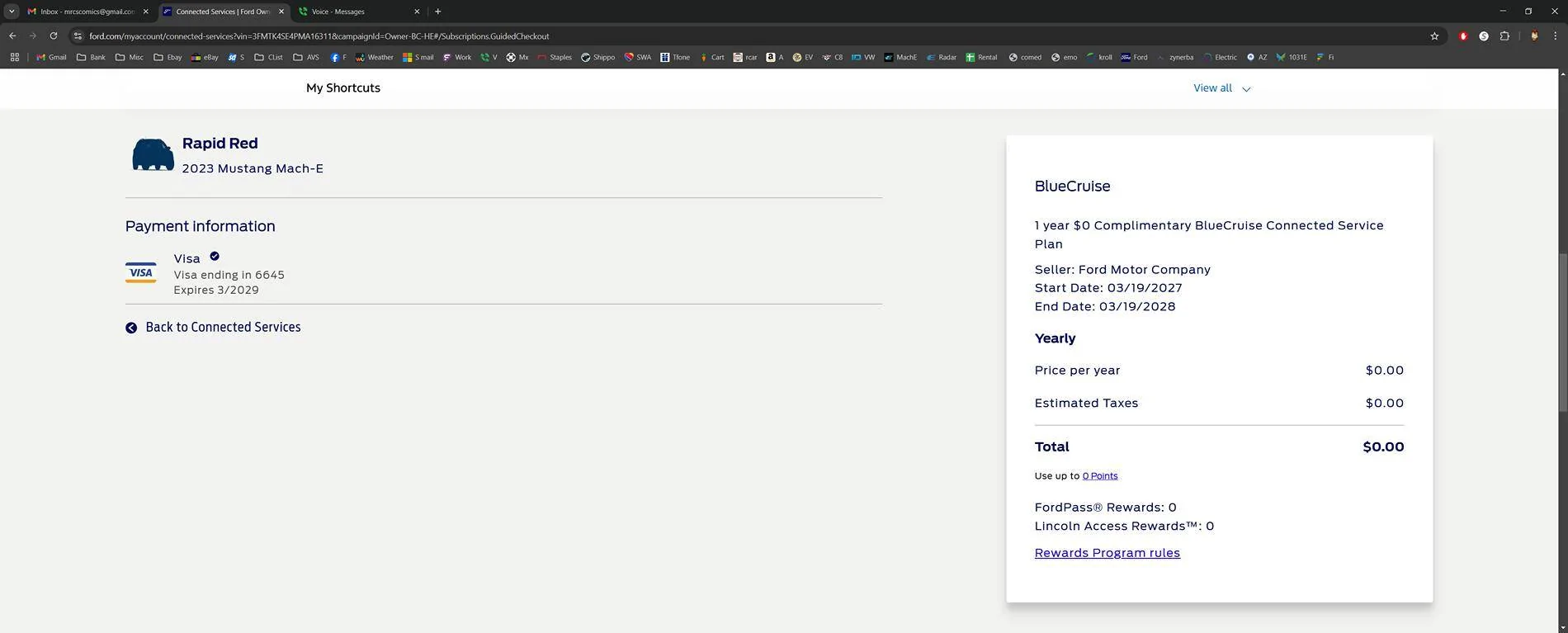Viewport: 1568px width, 633px height.
Task: Open the Rental bookmark
Action: pos(981,58)
